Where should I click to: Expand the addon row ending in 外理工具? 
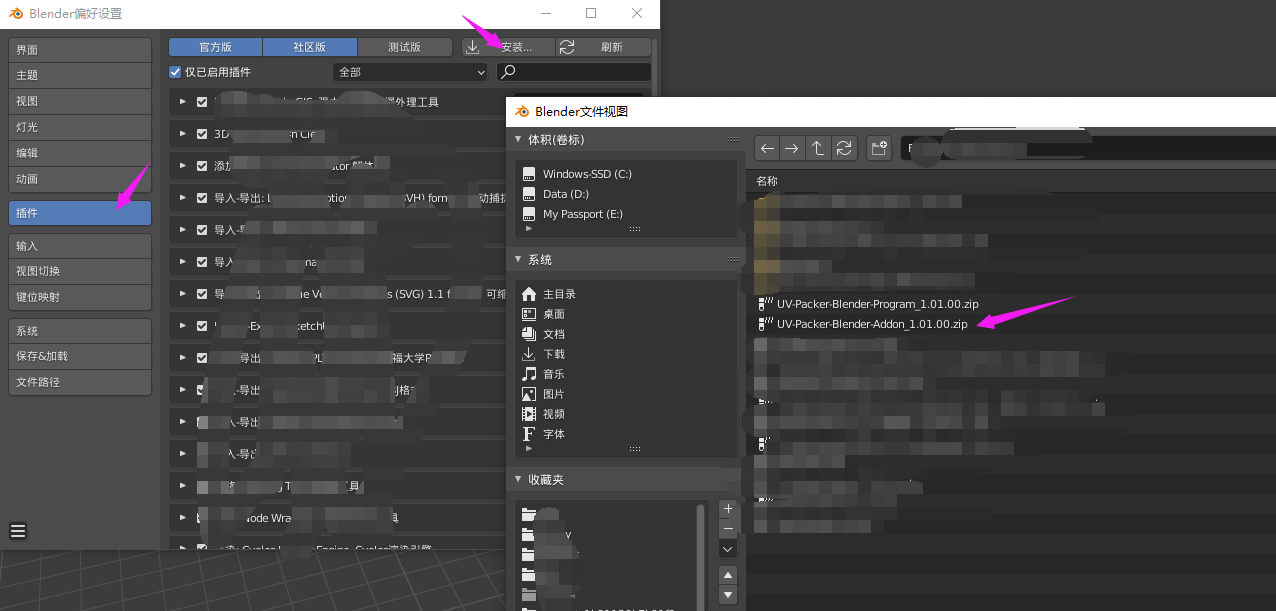183,102
